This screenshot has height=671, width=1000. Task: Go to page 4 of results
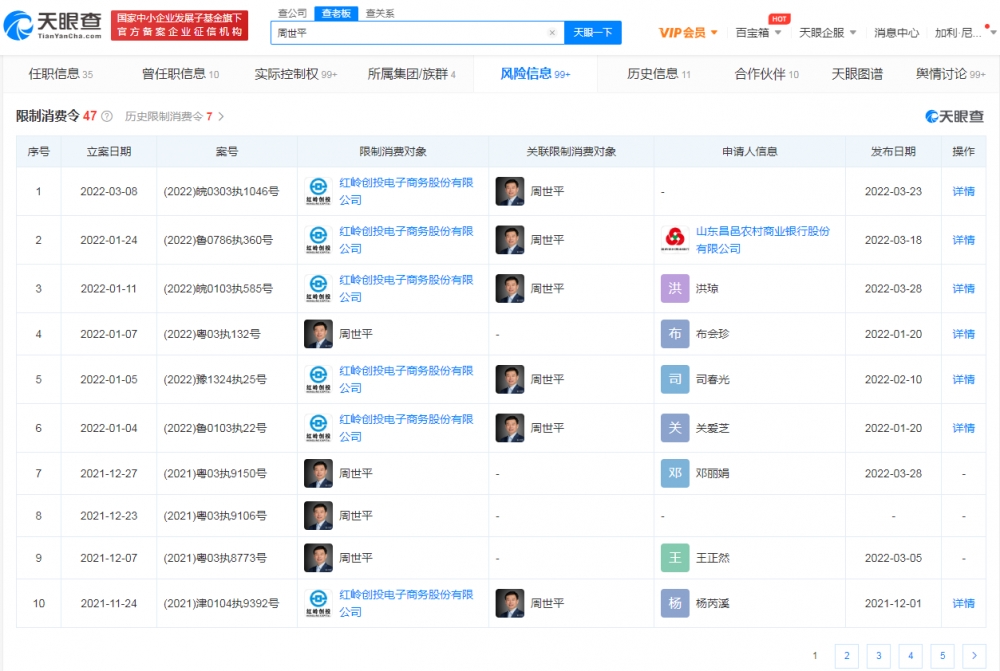pos(911,656)
